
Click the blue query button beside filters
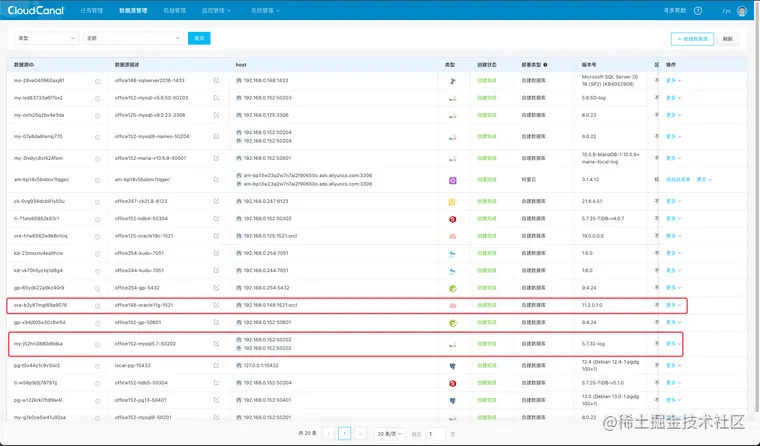199,38
